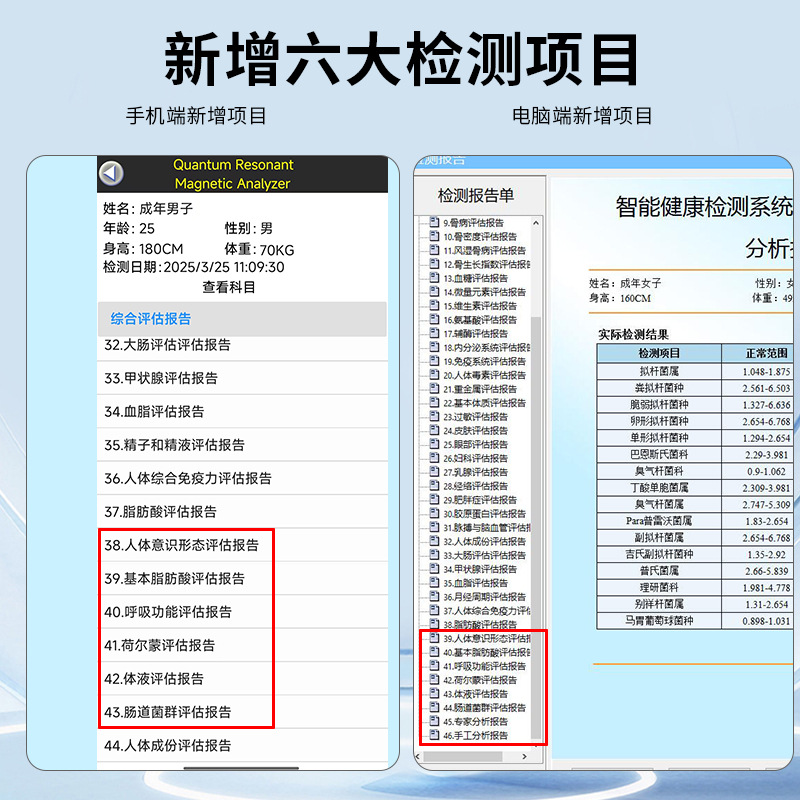Image resolution: width=800 pixels, height=800 pixels.
Task: Click document icon beside 24.皮肤评估报告
Action: [x=434, y=430]
